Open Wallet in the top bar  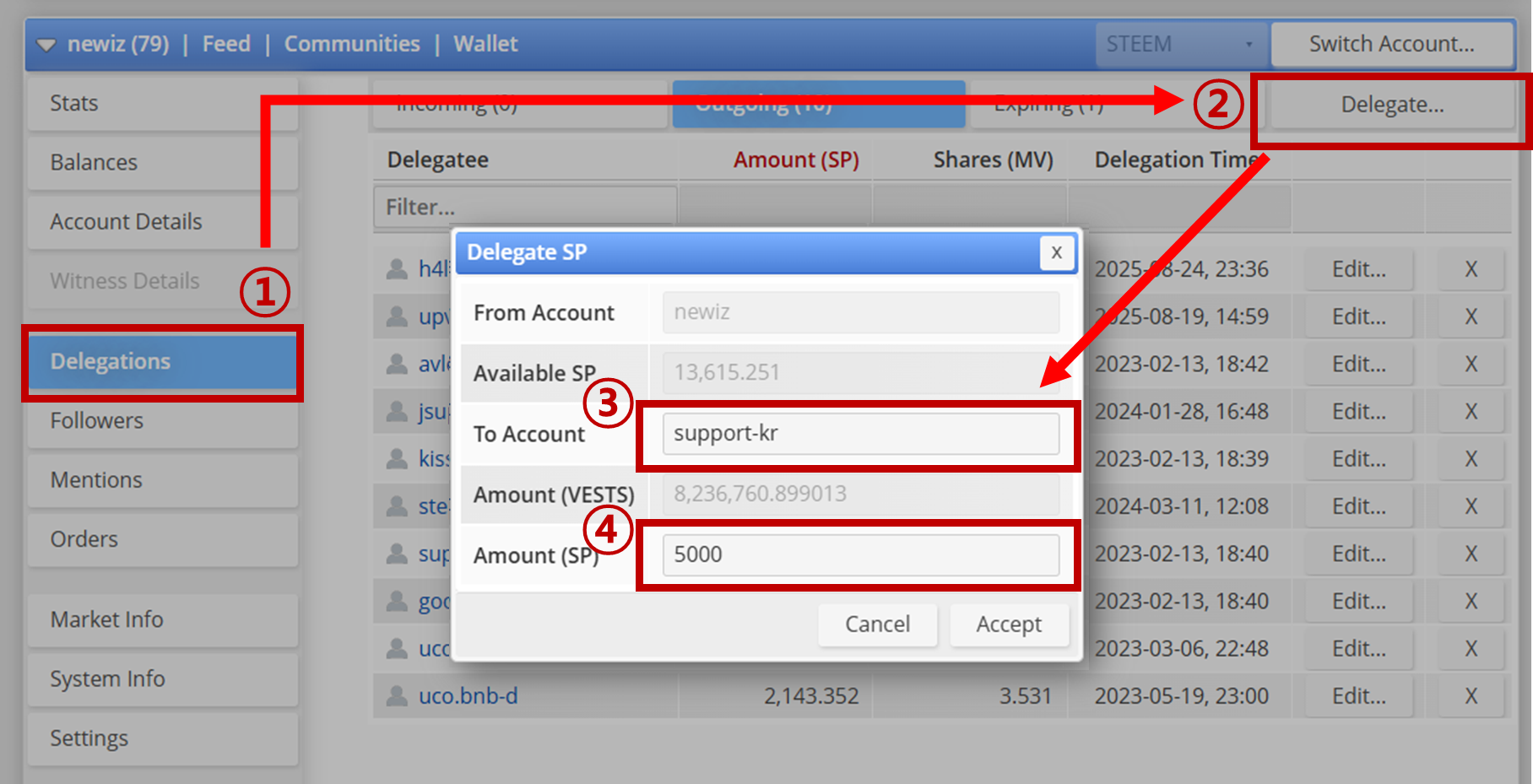pos(485,44)
